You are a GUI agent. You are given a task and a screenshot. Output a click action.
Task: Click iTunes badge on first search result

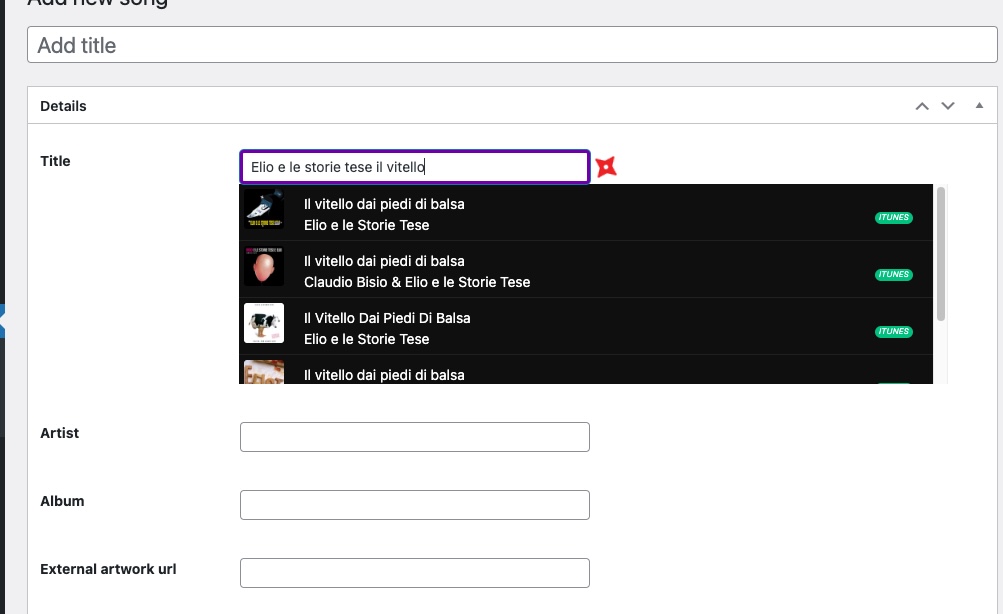(893, 217)
